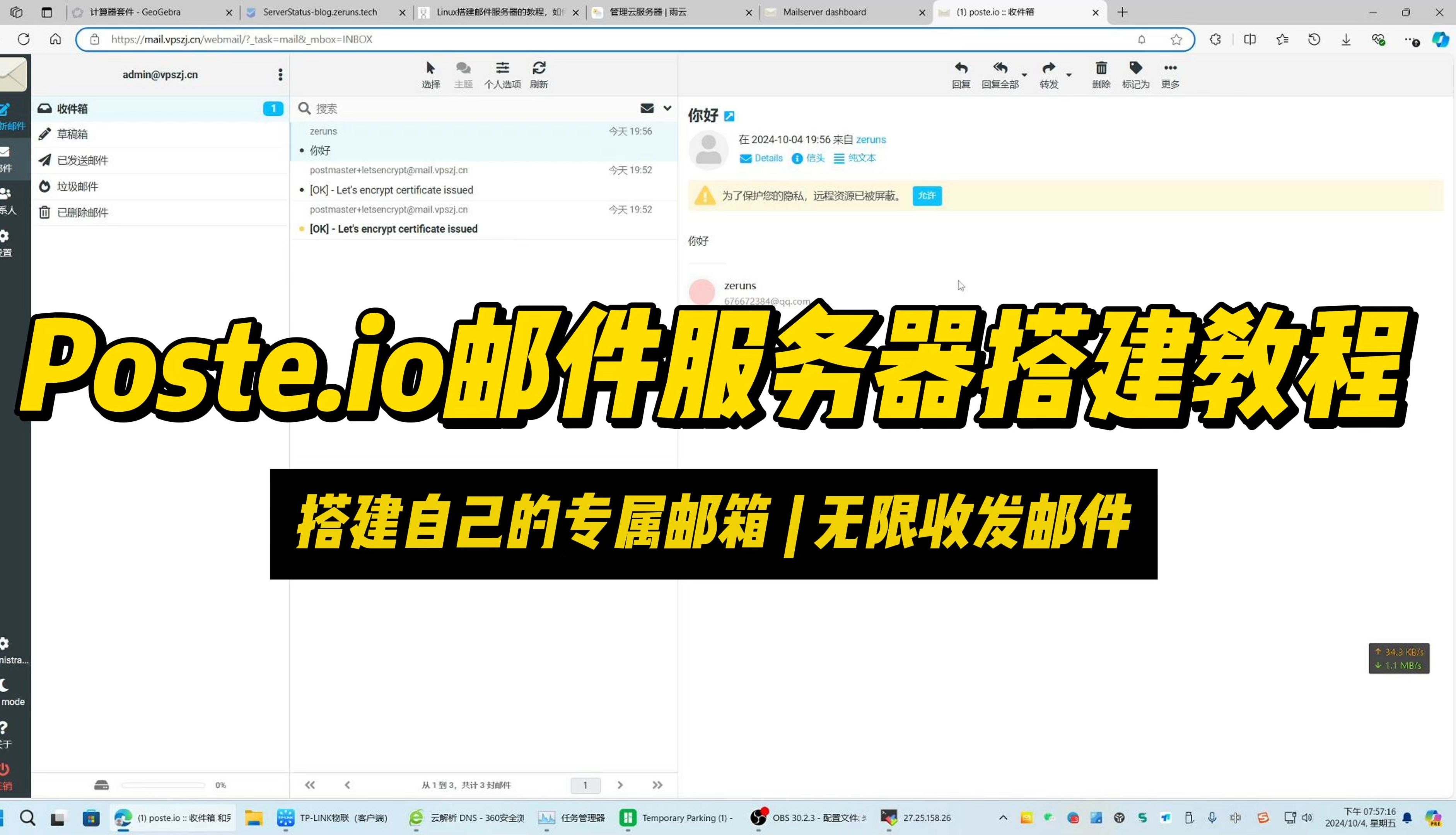Open the Deleted 已删除邮件 folder

pos(160,213)
